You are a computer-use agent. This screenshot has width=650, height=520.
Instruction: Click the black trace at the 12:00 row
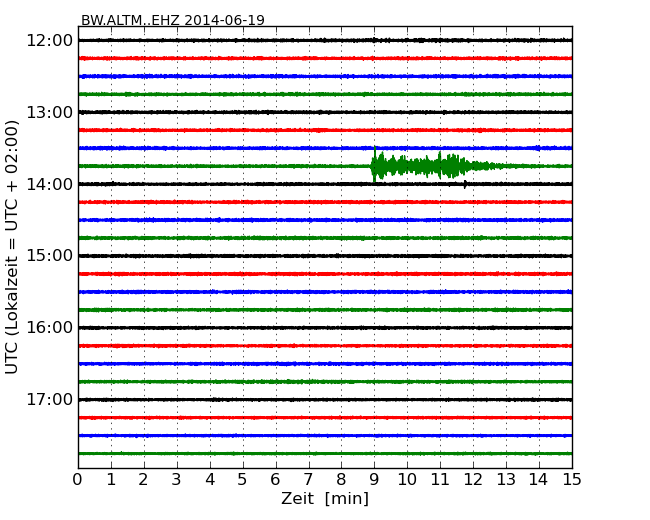(325, 40)
